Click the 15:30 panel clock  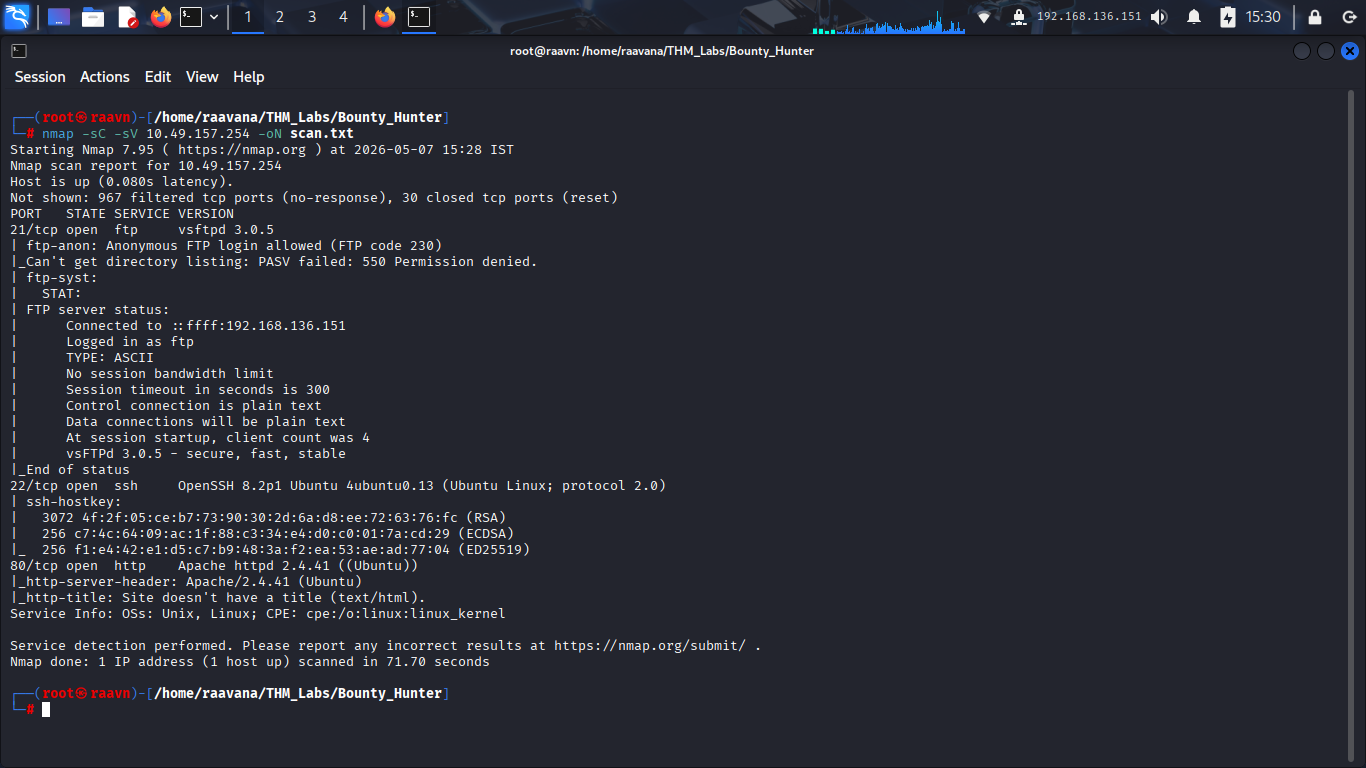pyautogui.click(x=1264, y=17)
